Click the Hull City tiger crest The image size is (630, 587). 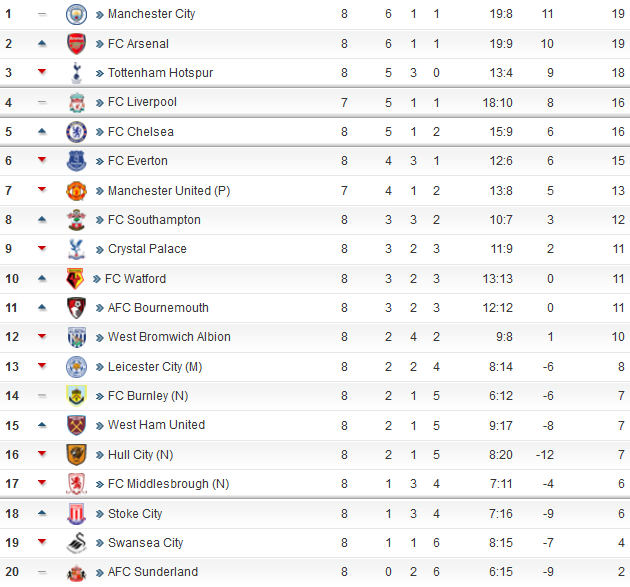click(x=76, y=455)
